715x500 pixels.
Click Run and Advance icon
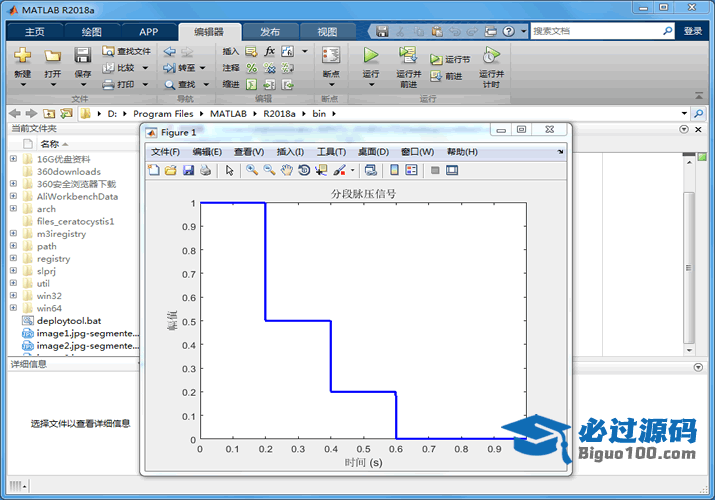[408, 55]
